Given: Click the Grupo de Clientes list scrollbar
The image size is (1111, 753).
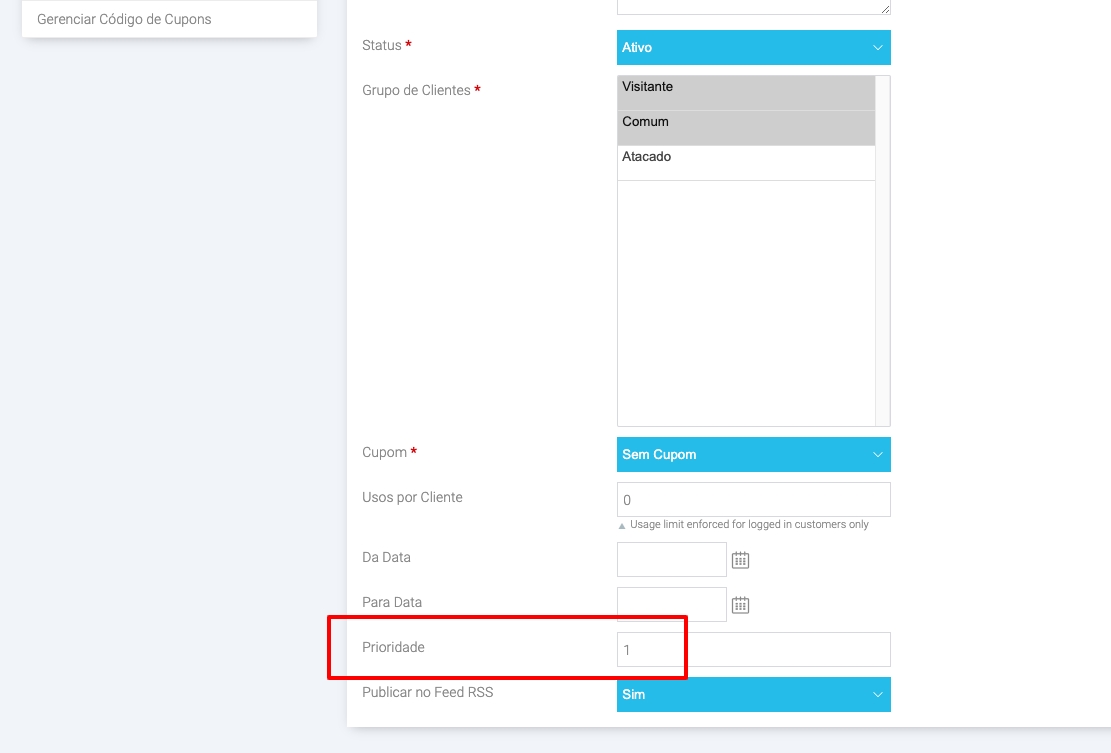Looking at the screenshot, I should tap(882, 250).
